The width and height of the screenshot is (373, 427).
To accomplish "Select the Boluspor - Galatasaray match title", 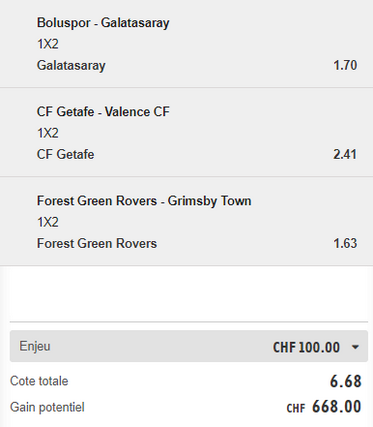I will tap(103, 23).
